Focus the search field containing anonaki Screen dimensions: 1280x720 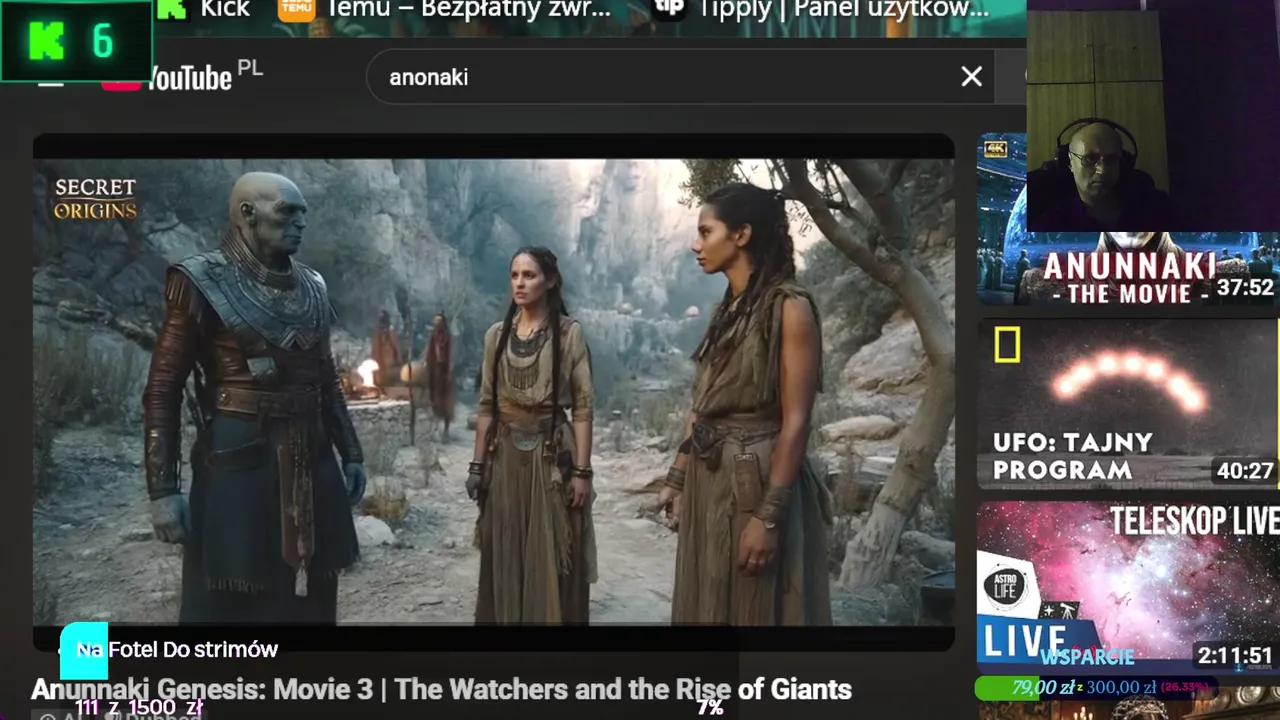tap(680, 77)
